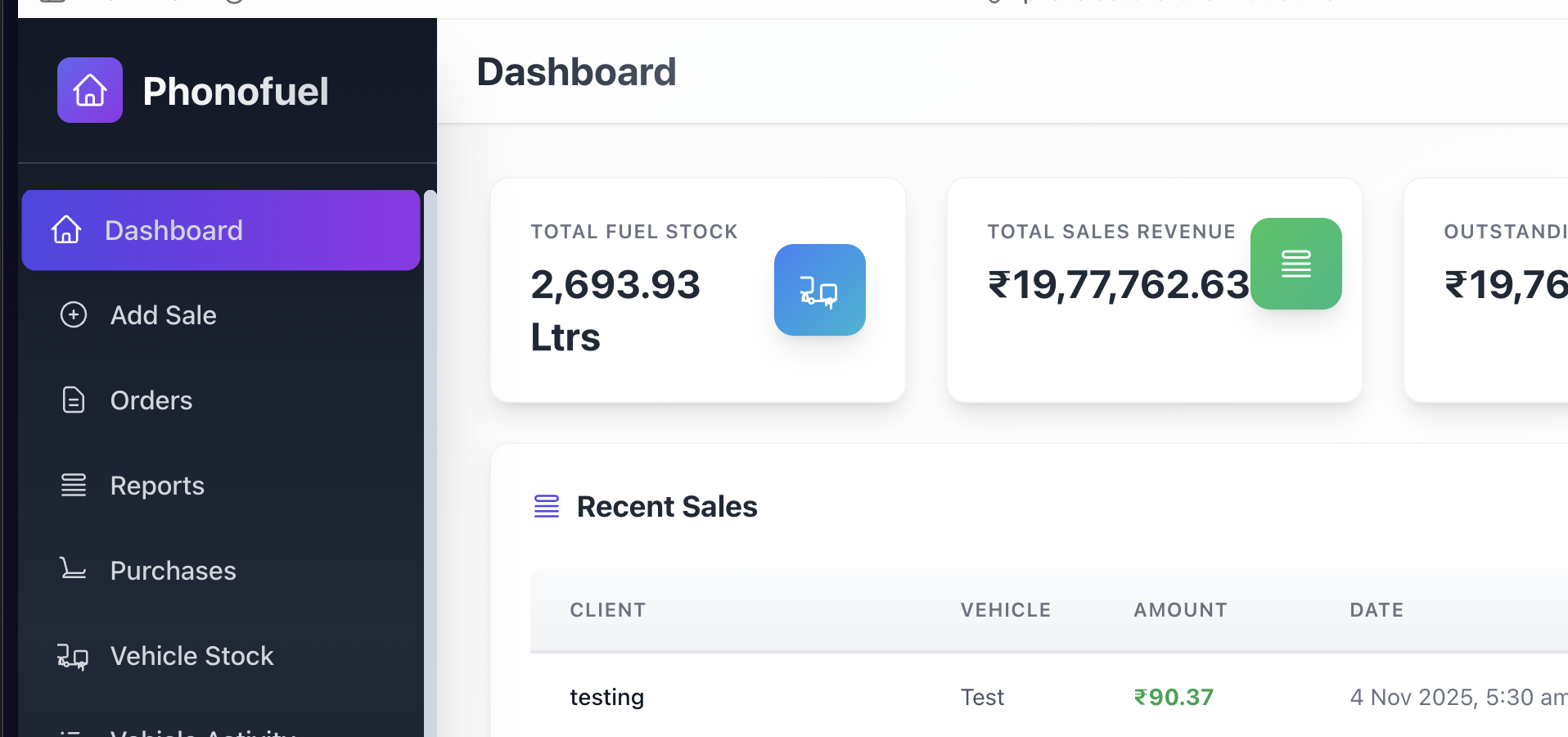Click the AMOUNT column header

[1179, 609]
